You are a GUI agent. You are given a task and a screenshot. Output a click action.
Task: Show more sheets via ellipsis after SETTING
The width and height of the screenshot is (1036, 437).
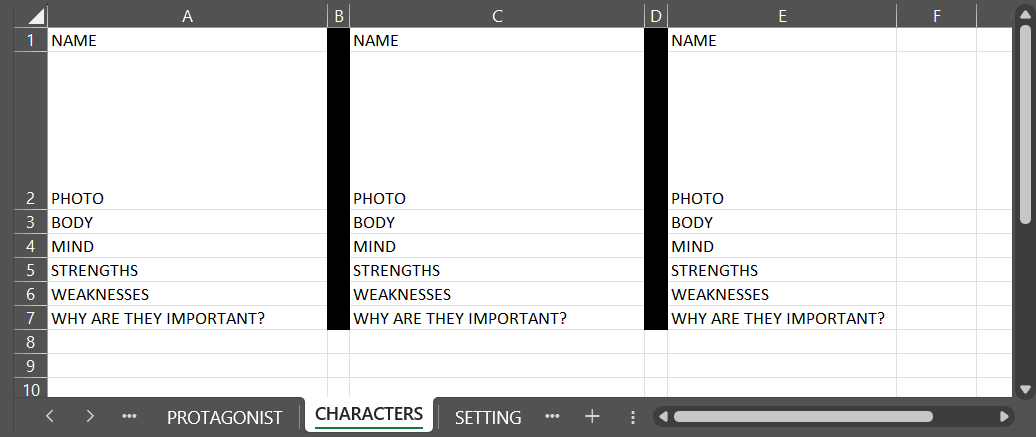click(553, 417)
